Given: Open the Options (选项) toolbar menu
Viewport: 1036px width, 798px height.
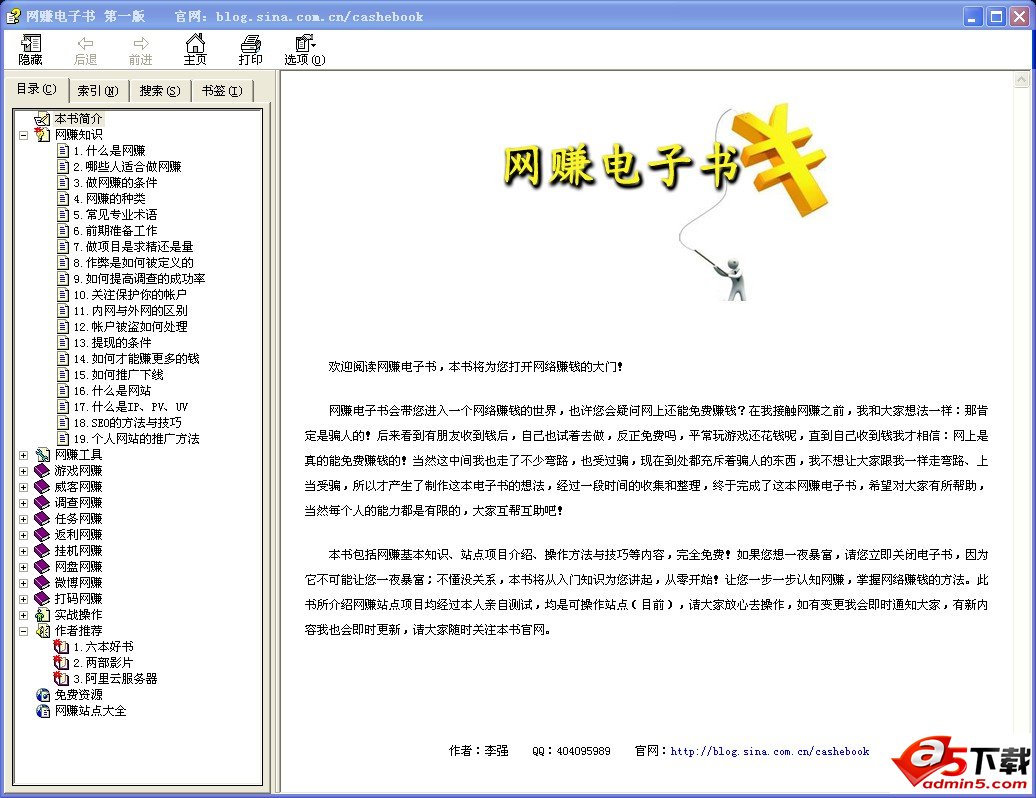Looking at the screenshot, I should tap(304, 44).
